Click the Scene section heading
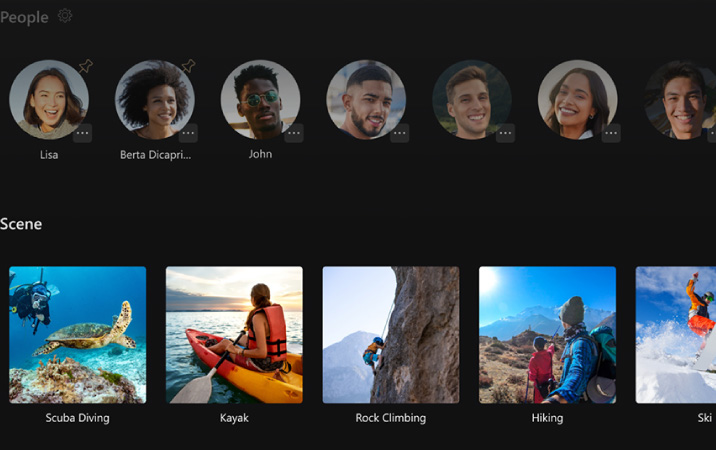This screenshot has height=450, width=716. click(x=21, y=224)
